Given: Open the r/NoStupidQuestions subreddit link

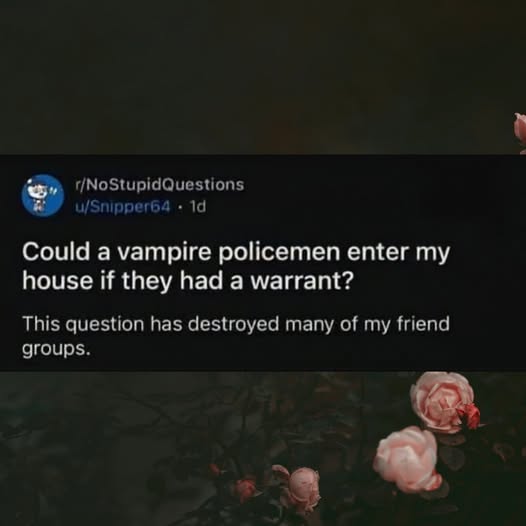Looking at the screenshot, I should point(159,184).
